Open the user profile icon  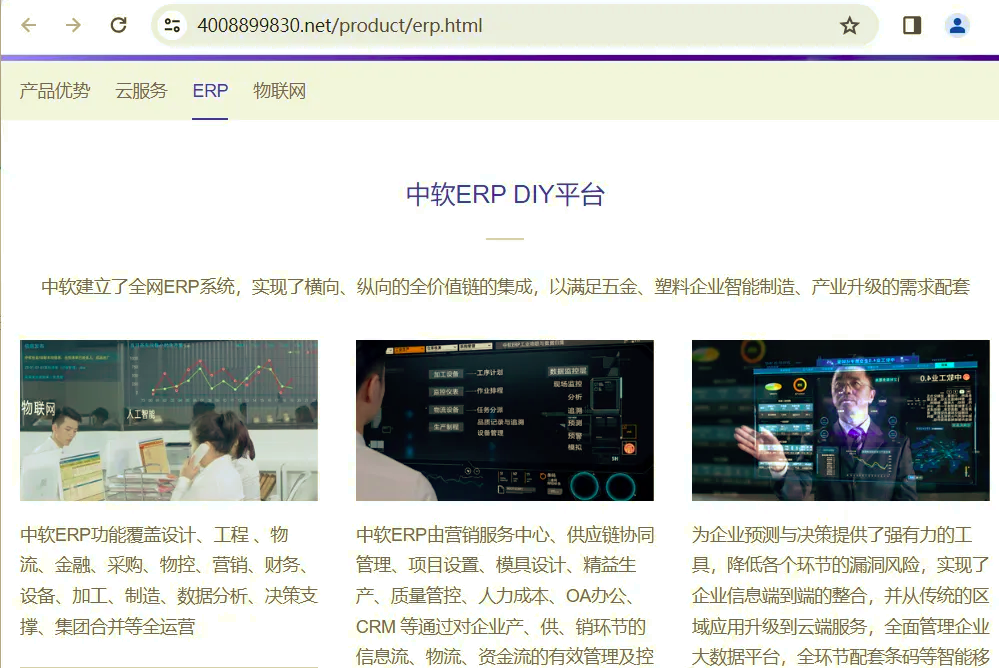tap(957, 25)
